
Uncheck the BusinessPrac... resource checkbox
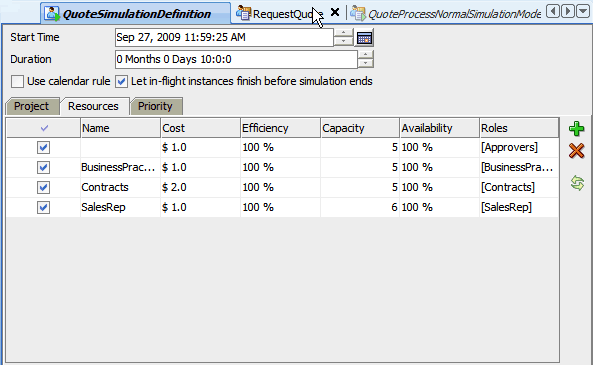coord(43,168)
